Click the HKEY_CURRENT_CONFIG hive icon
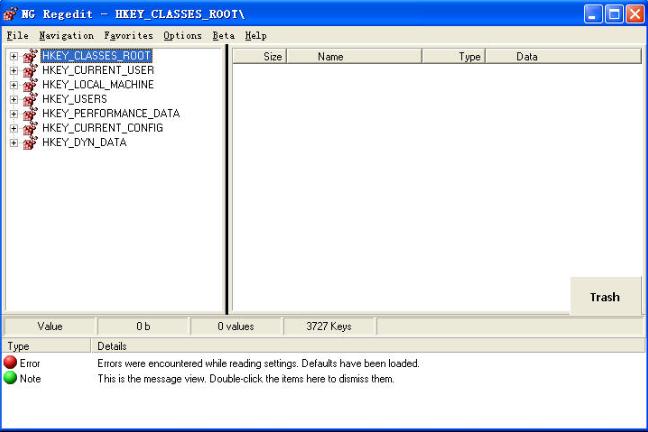Viewport: 648px width, 432px height. pyautogui.click(x=30, y=128)
